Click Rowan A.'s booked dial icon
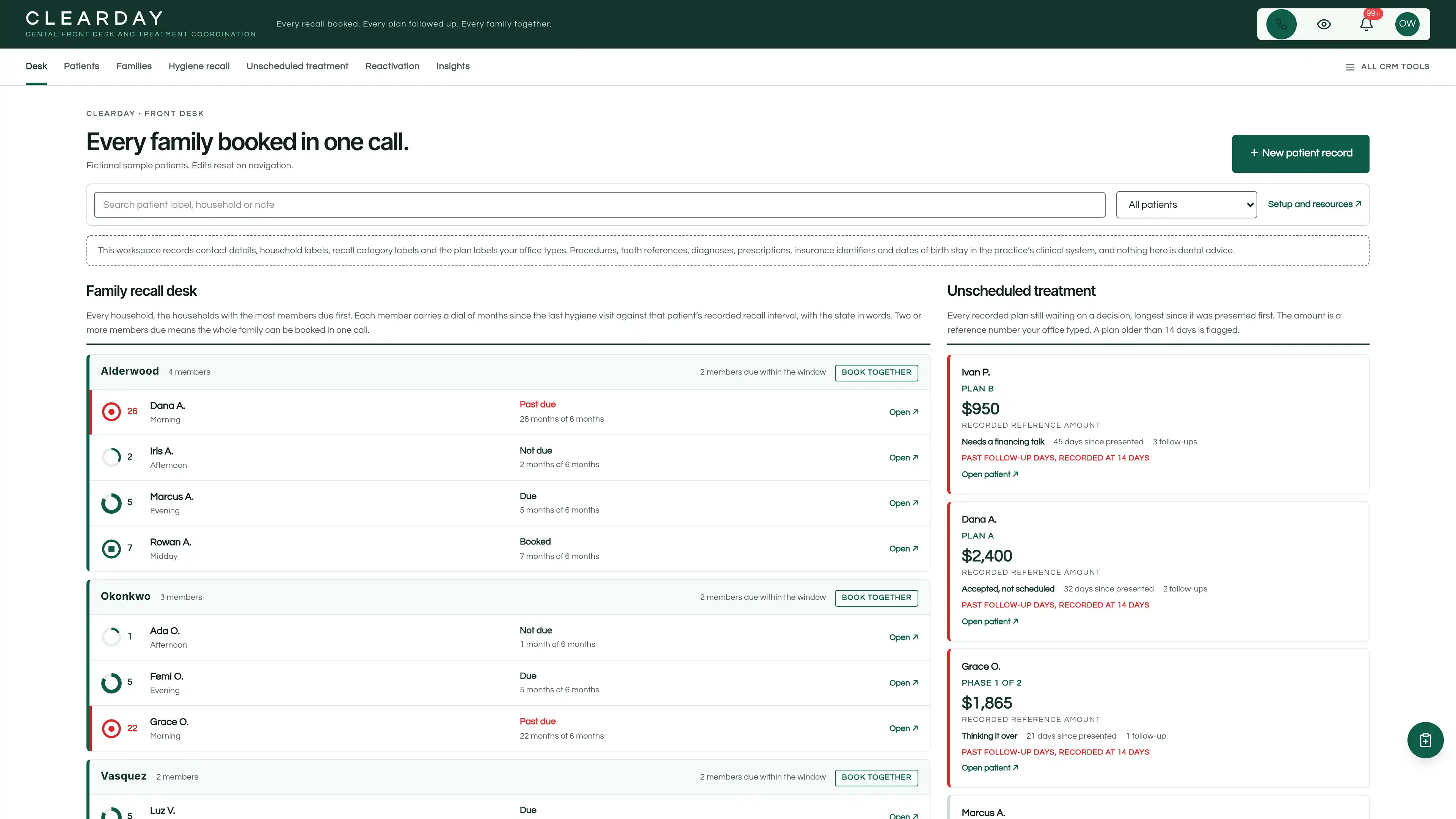The width and height of the screenshot is (1456, 819). pyautogui.click(x=111, y=548)
